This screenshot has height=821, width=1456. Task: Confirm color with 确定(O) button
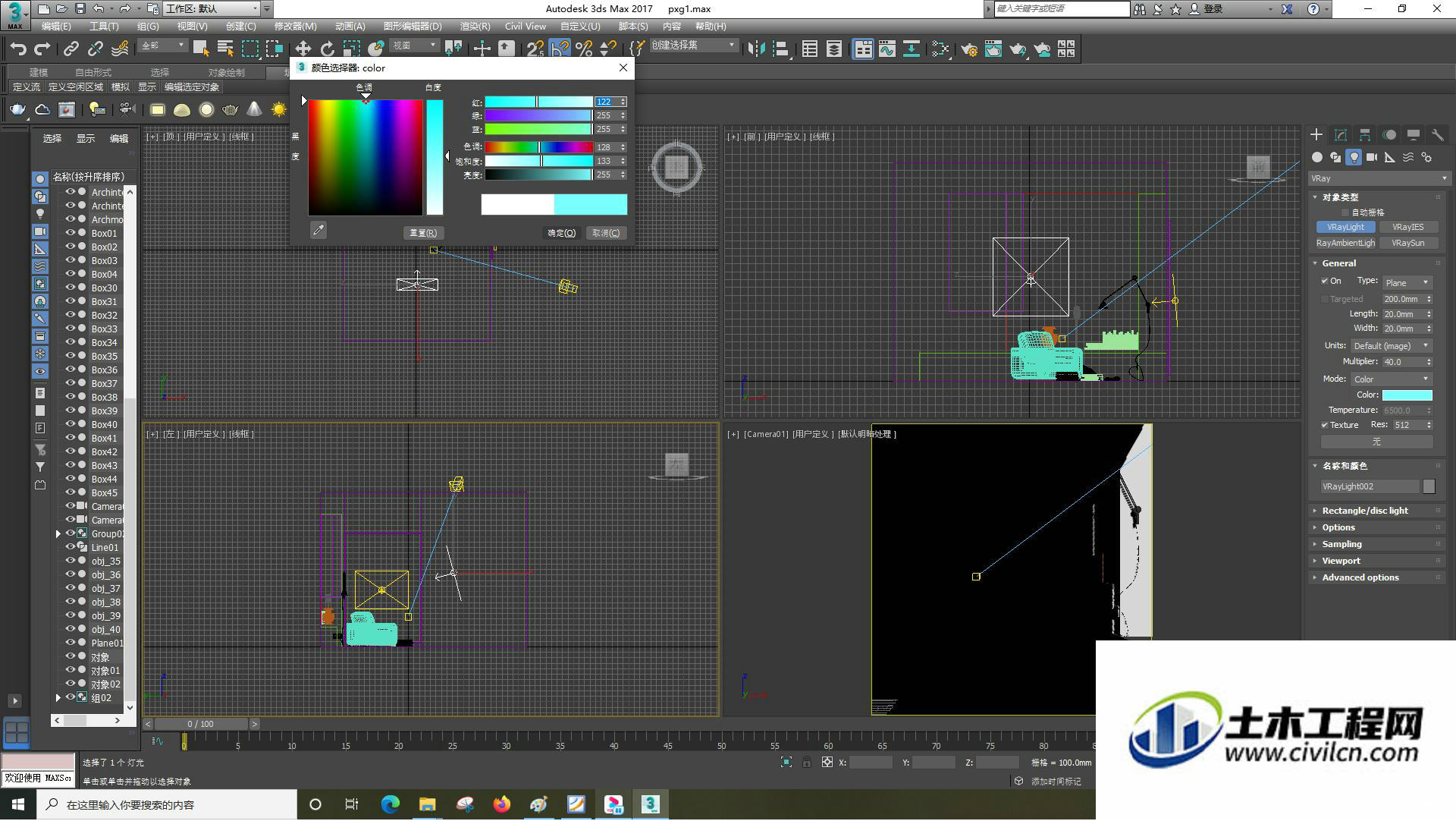tap(562, 233)
